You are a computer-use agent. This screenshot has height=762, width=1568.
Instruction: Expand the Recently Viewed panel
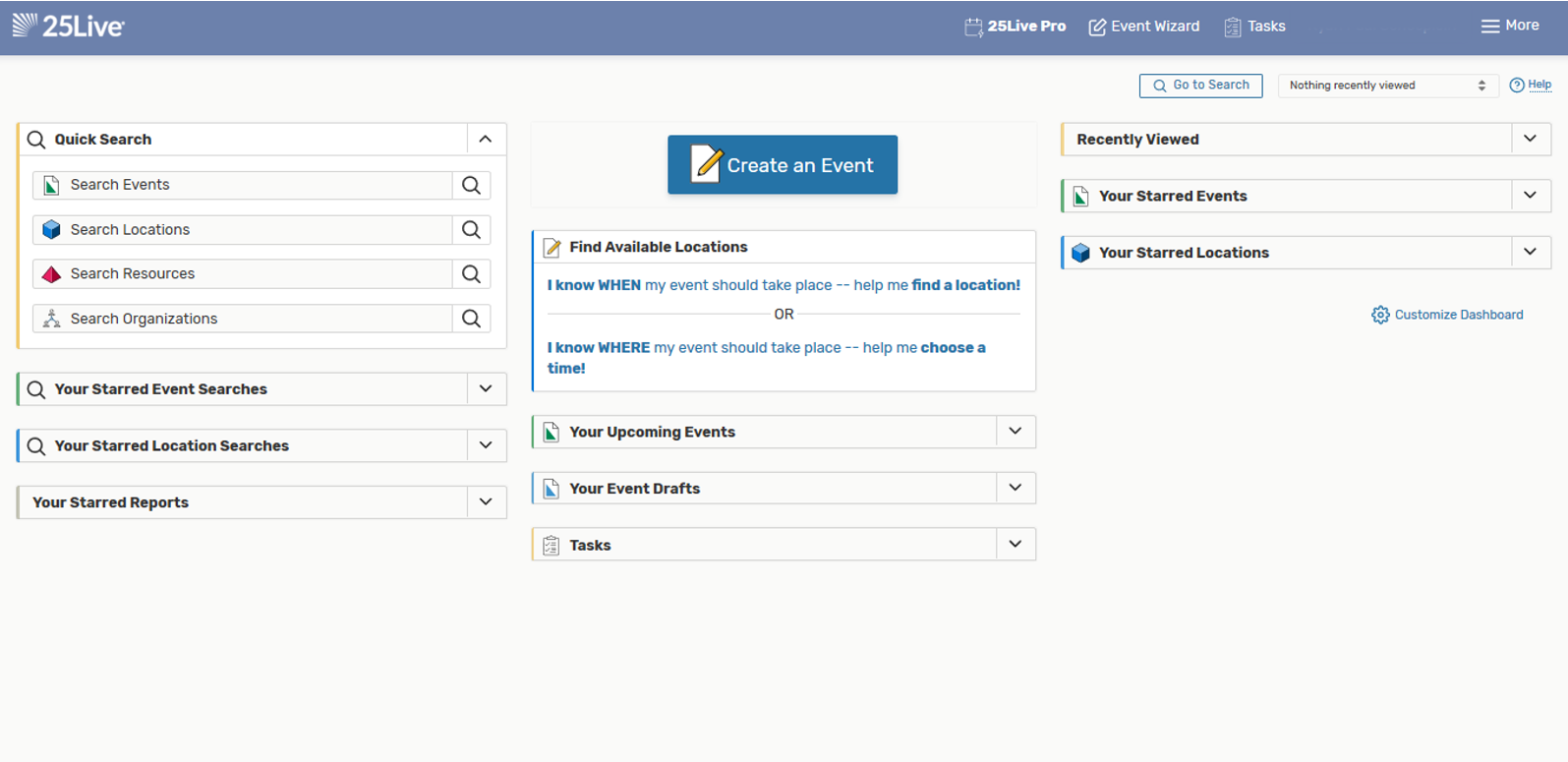tap(1530, 140)
